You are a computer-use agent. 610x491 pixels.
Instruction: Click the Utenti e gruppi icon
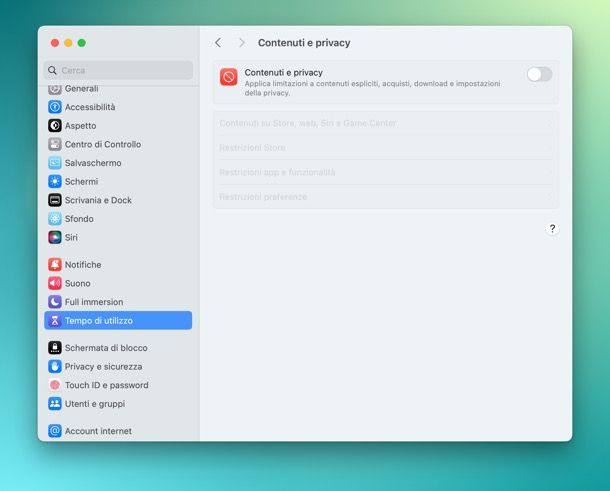click(x=55, y=404)
